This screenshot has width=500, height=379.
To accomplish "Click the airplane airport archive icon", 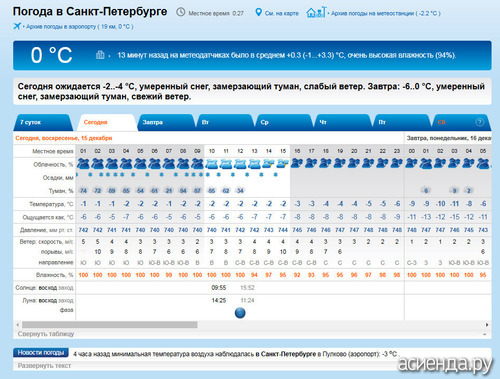I will click(x=17, y=26).
